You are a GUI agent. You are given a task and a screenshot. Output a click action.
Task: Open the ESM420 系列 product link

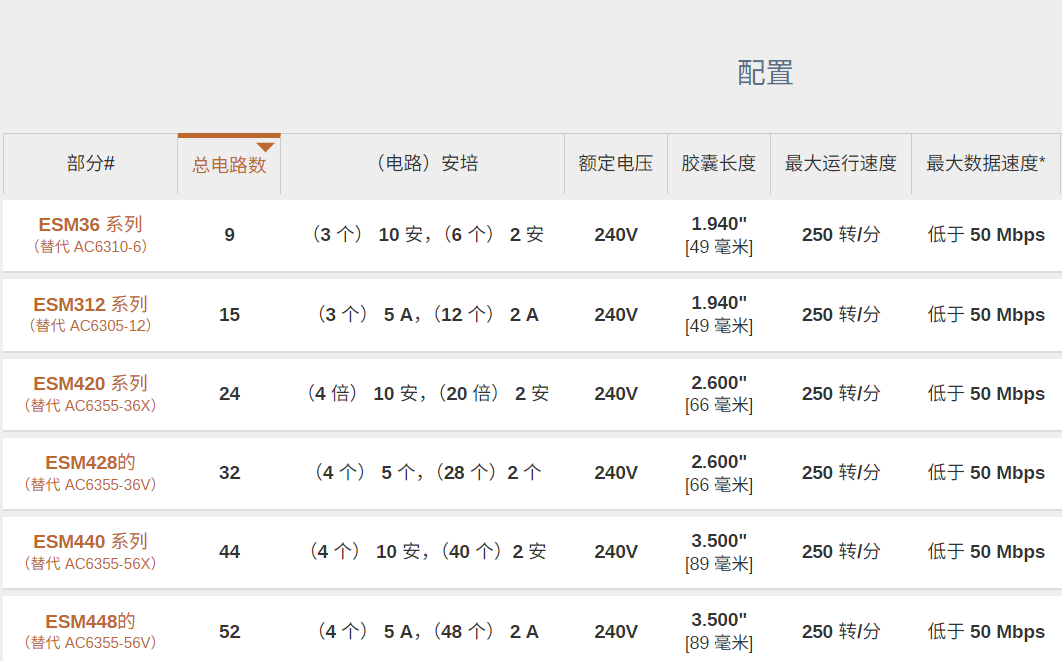pyautogui.click(x=90, y=383)
